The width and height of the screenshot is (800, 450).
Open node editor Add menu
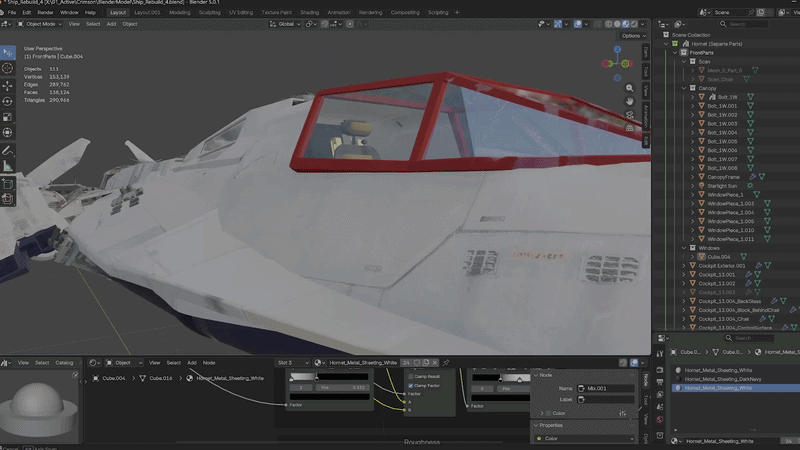coord(192,363)
